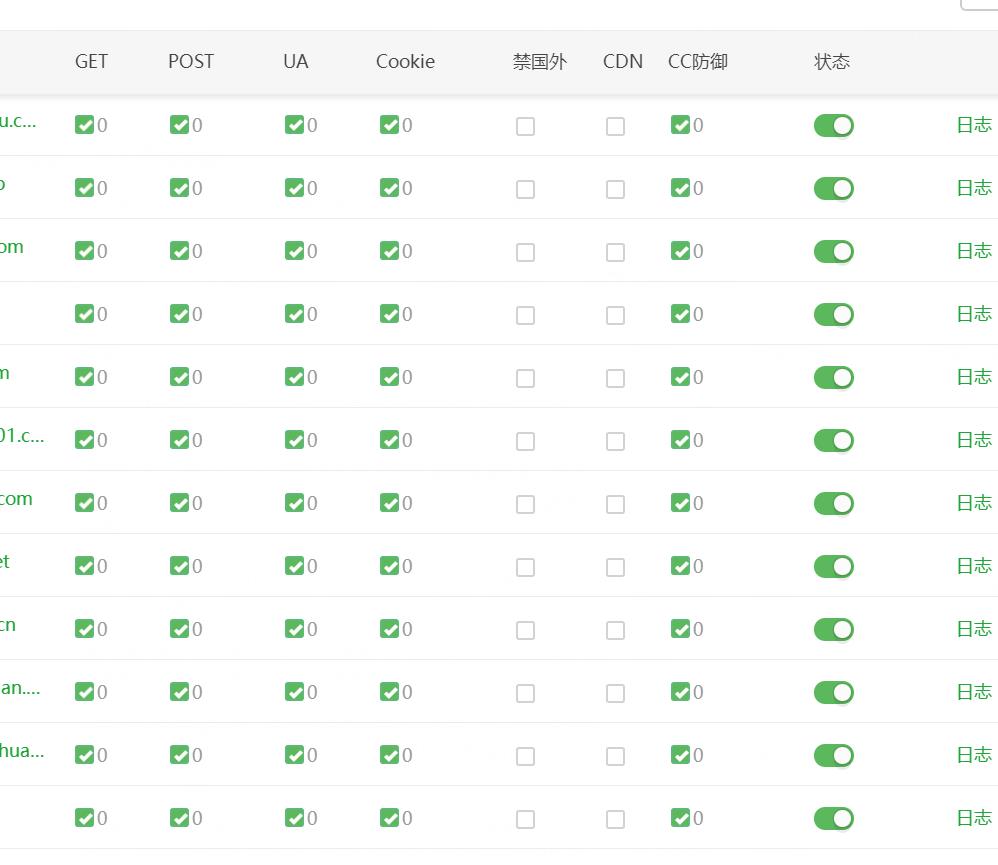Uncheck UA in the 'et' row

[x=294, y=566]
